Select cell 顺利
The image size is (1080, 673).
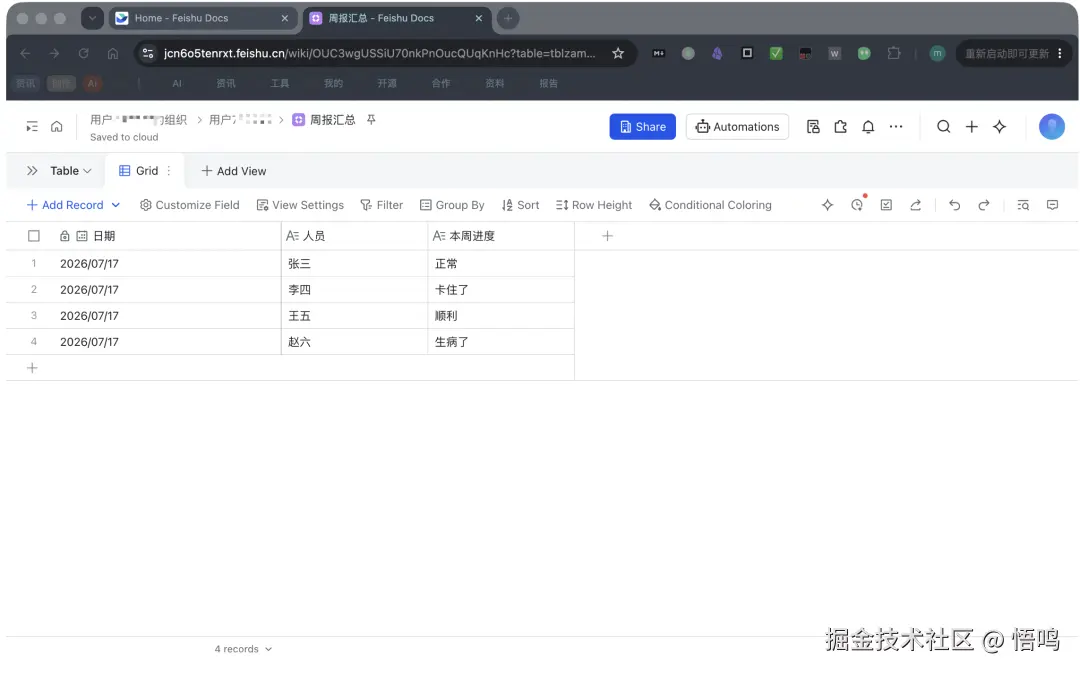501,316
